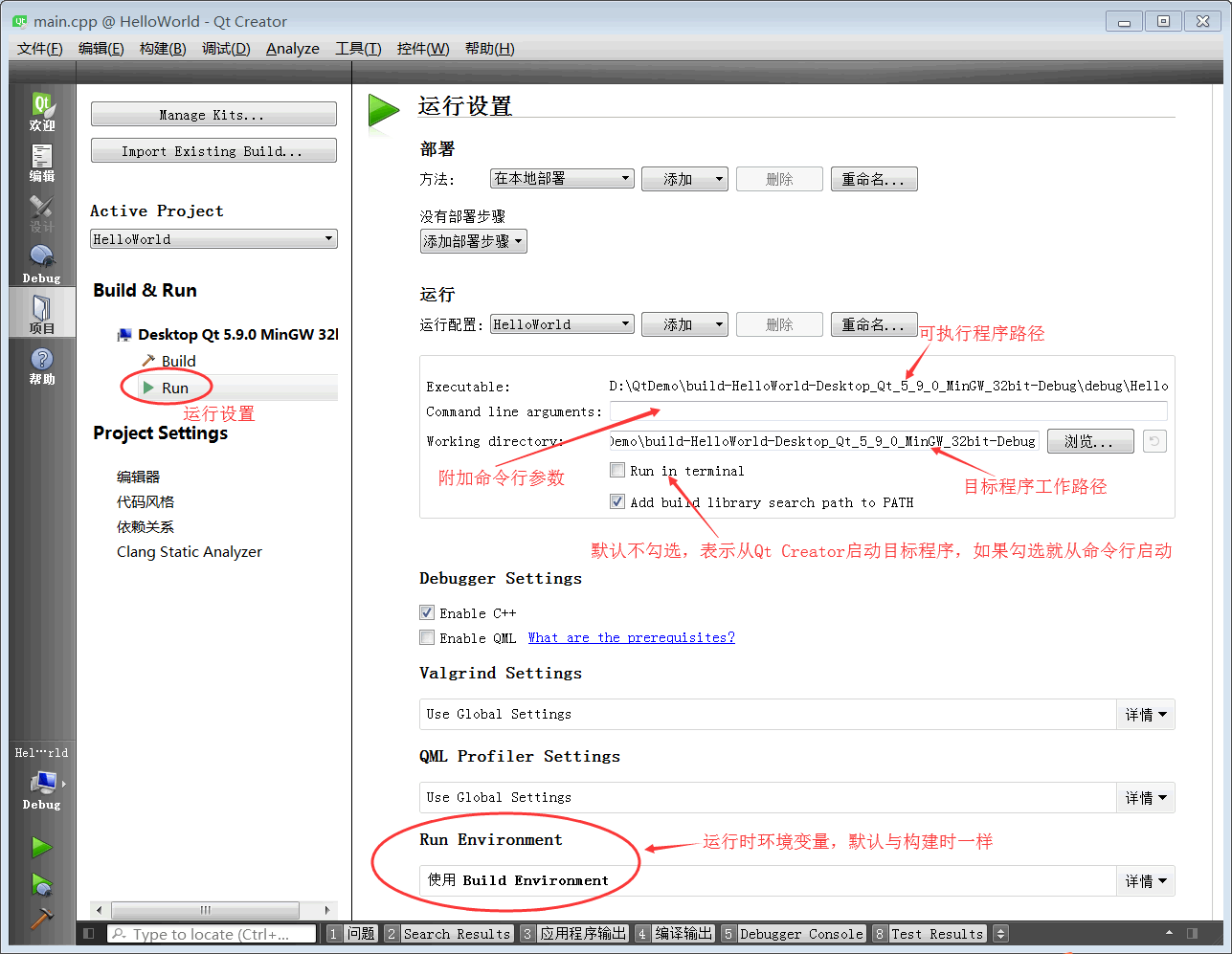The image size is (1232, 954).
Task: Click the Manage Kits... button
Action: click(213, 114)
